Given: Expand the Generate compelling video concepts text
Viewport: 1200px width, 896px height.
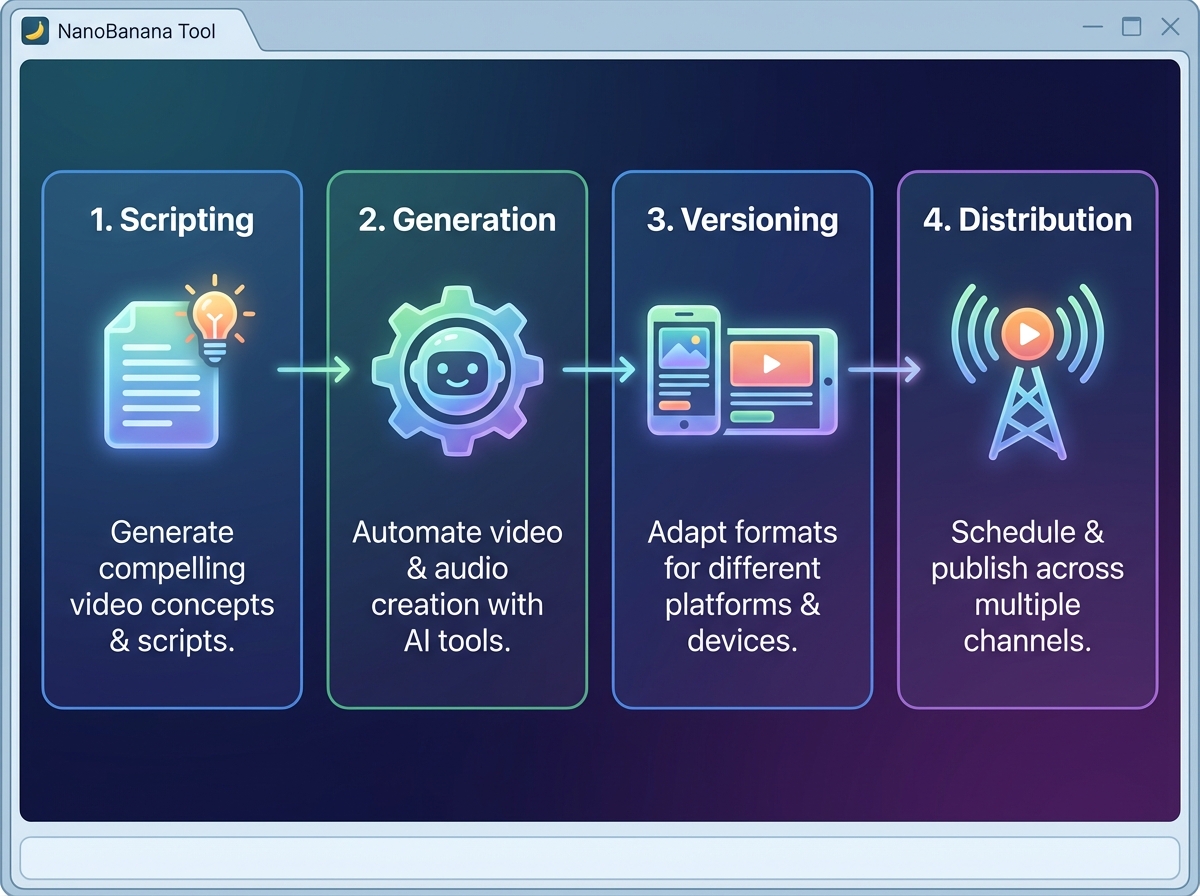Looking at the screenshot, I should (171, 586).
